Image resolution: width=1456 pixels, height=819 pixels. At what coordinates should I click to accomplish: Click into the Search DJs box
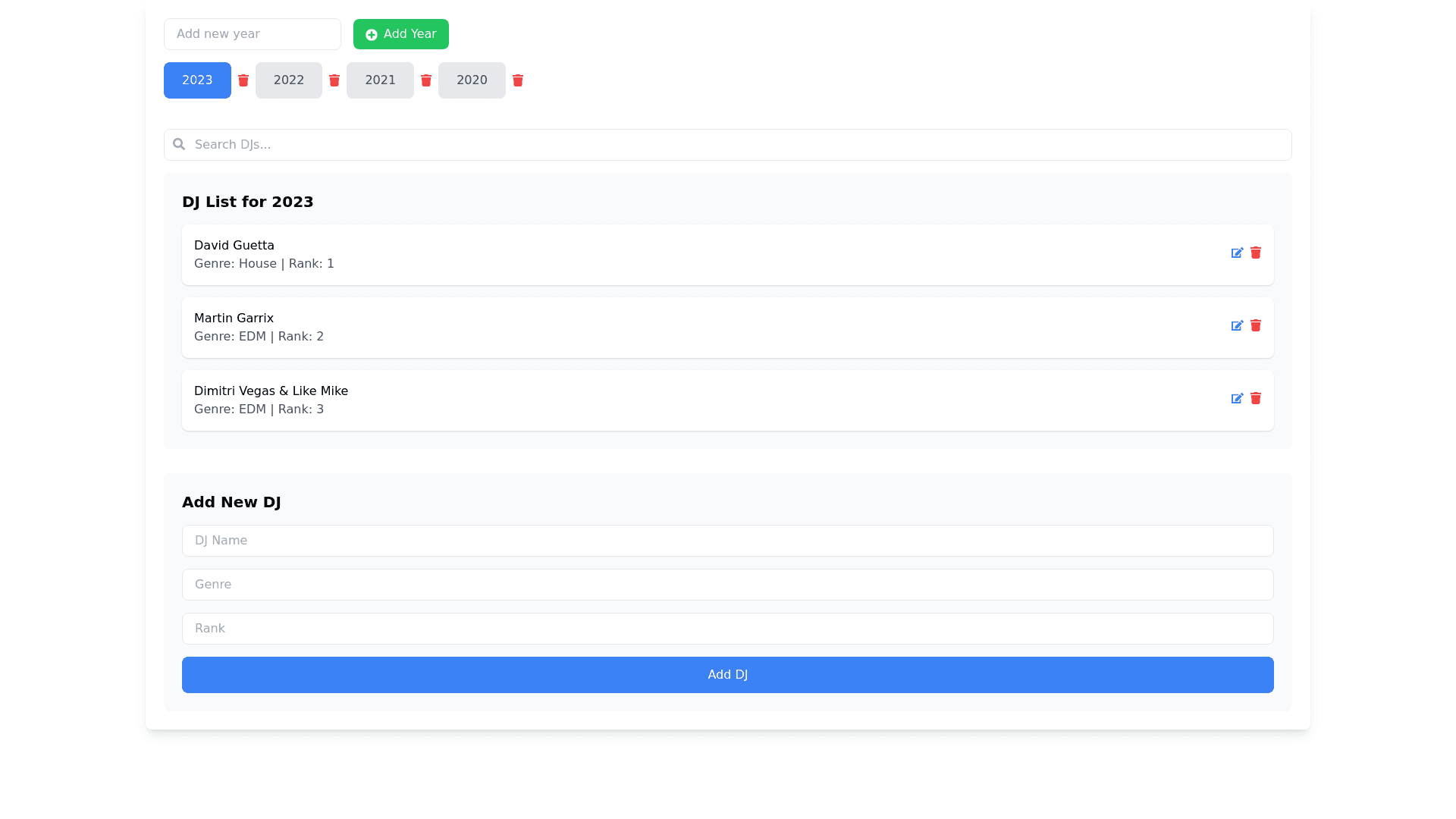pyautogui.click(x=728, y=145)
